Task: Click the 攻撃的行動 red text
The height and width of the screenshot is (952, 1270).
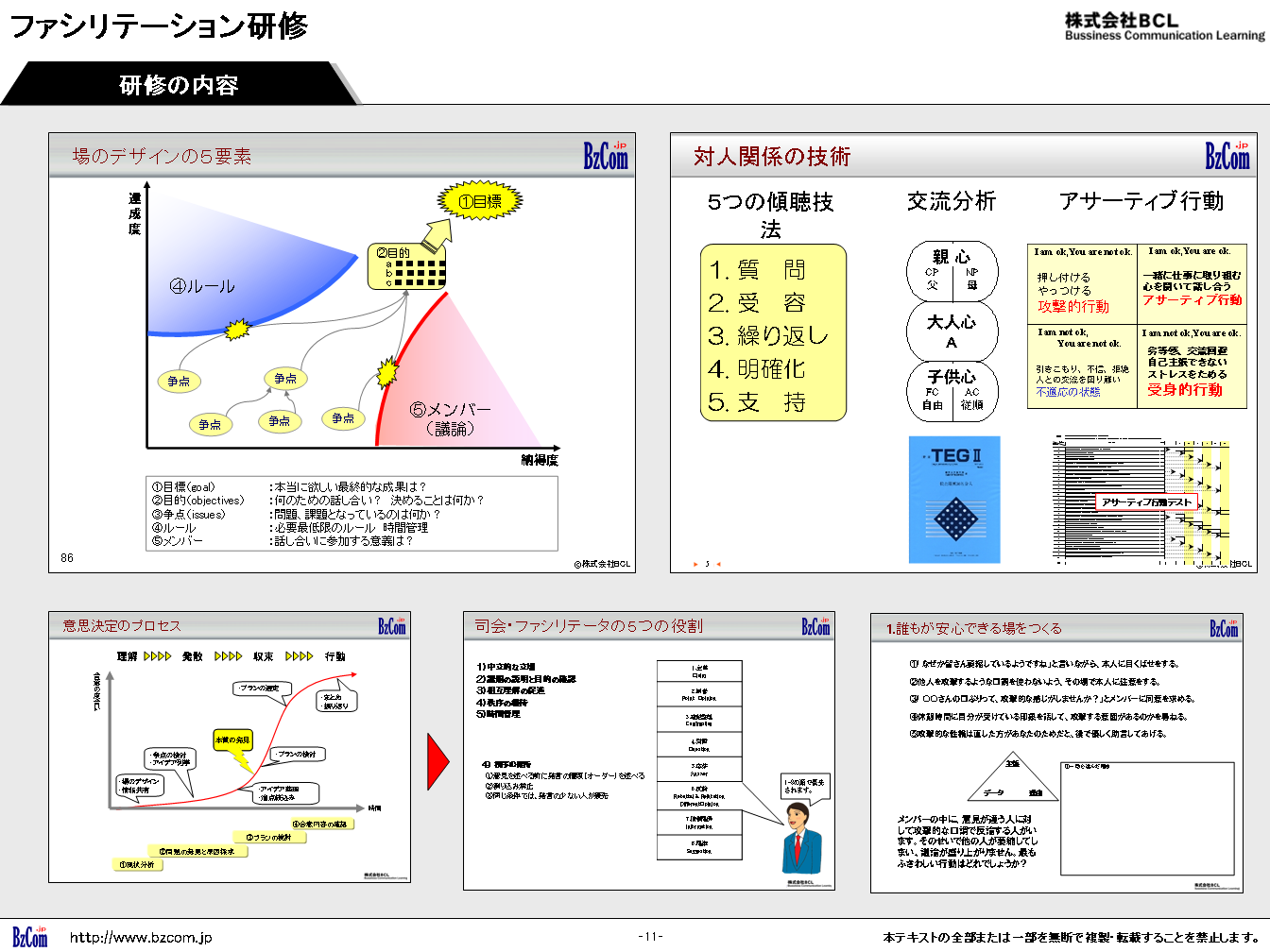Action: (x=1073, y=307)
